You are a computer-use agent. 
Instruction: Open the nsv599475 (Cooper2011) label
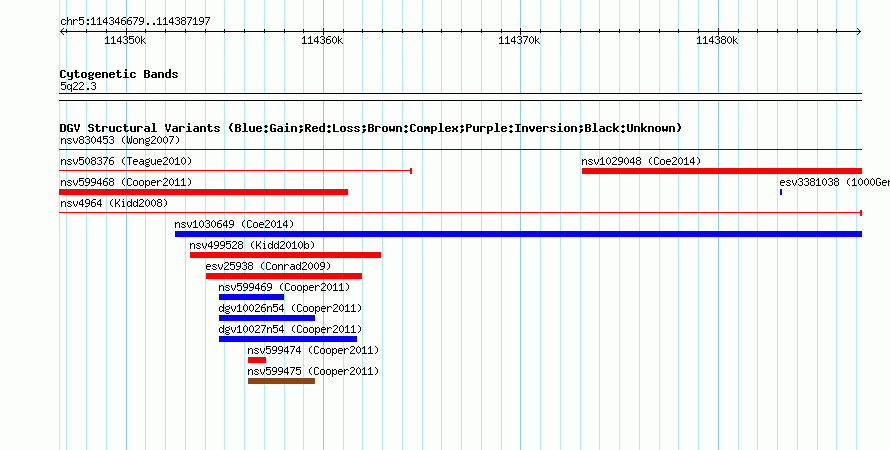tap(313, 371)
